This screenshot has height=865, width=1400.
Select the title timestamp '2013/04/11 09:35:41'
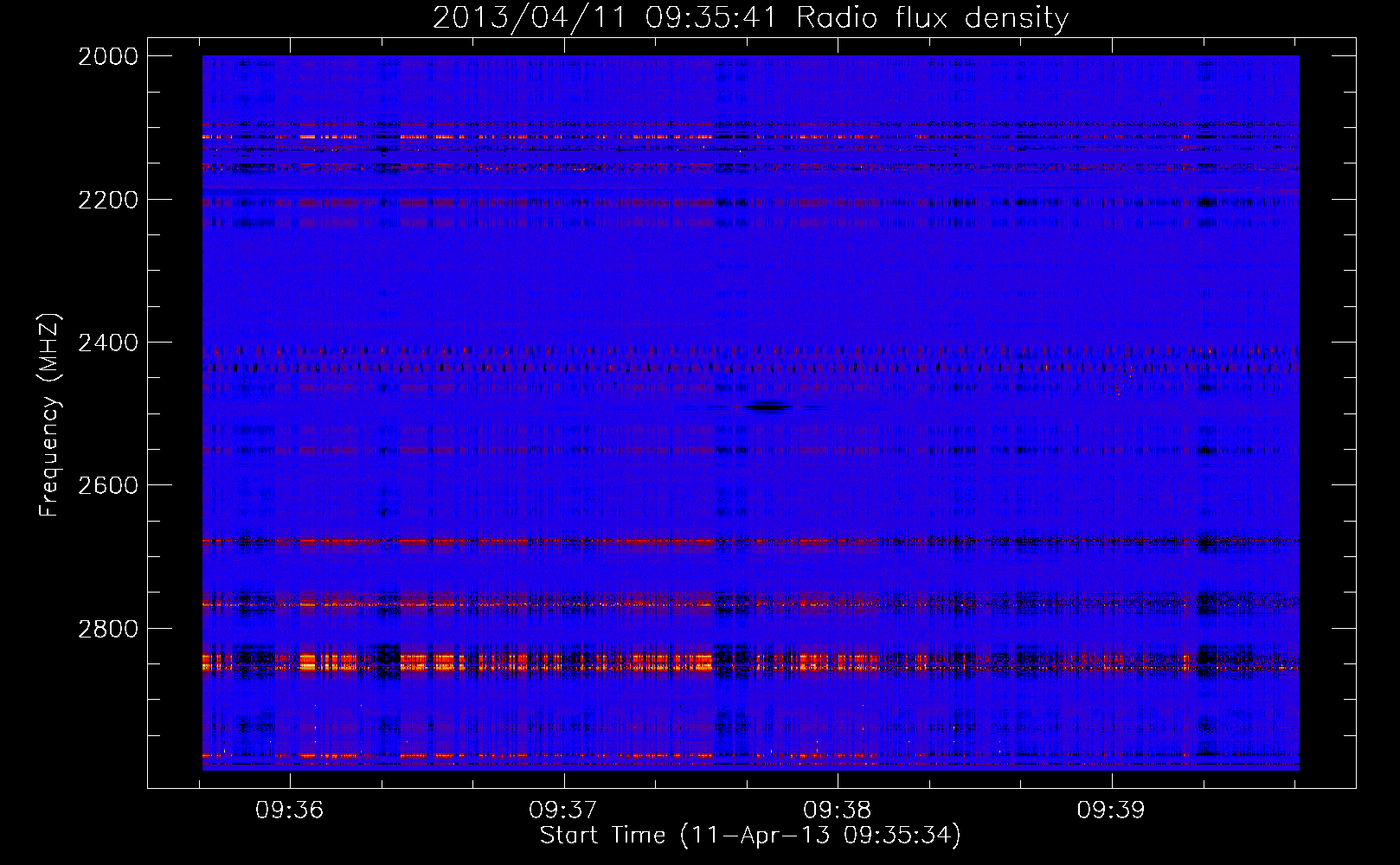(605, 17)
